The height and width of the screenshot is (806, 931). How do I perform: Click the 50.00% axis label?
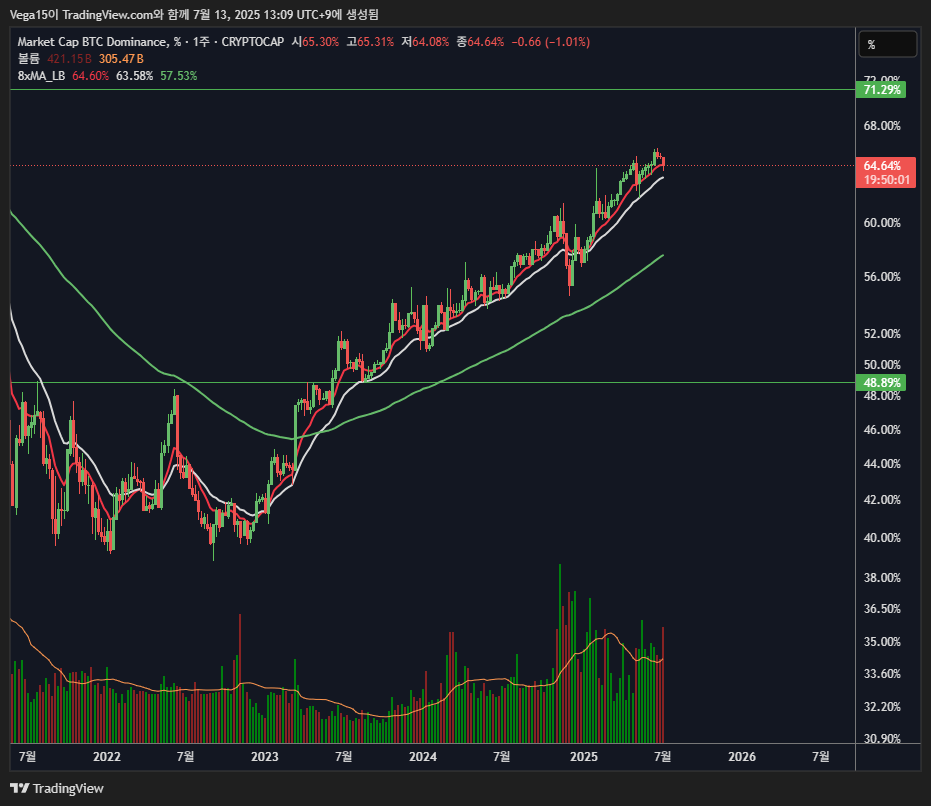click(x=882, y=365)
